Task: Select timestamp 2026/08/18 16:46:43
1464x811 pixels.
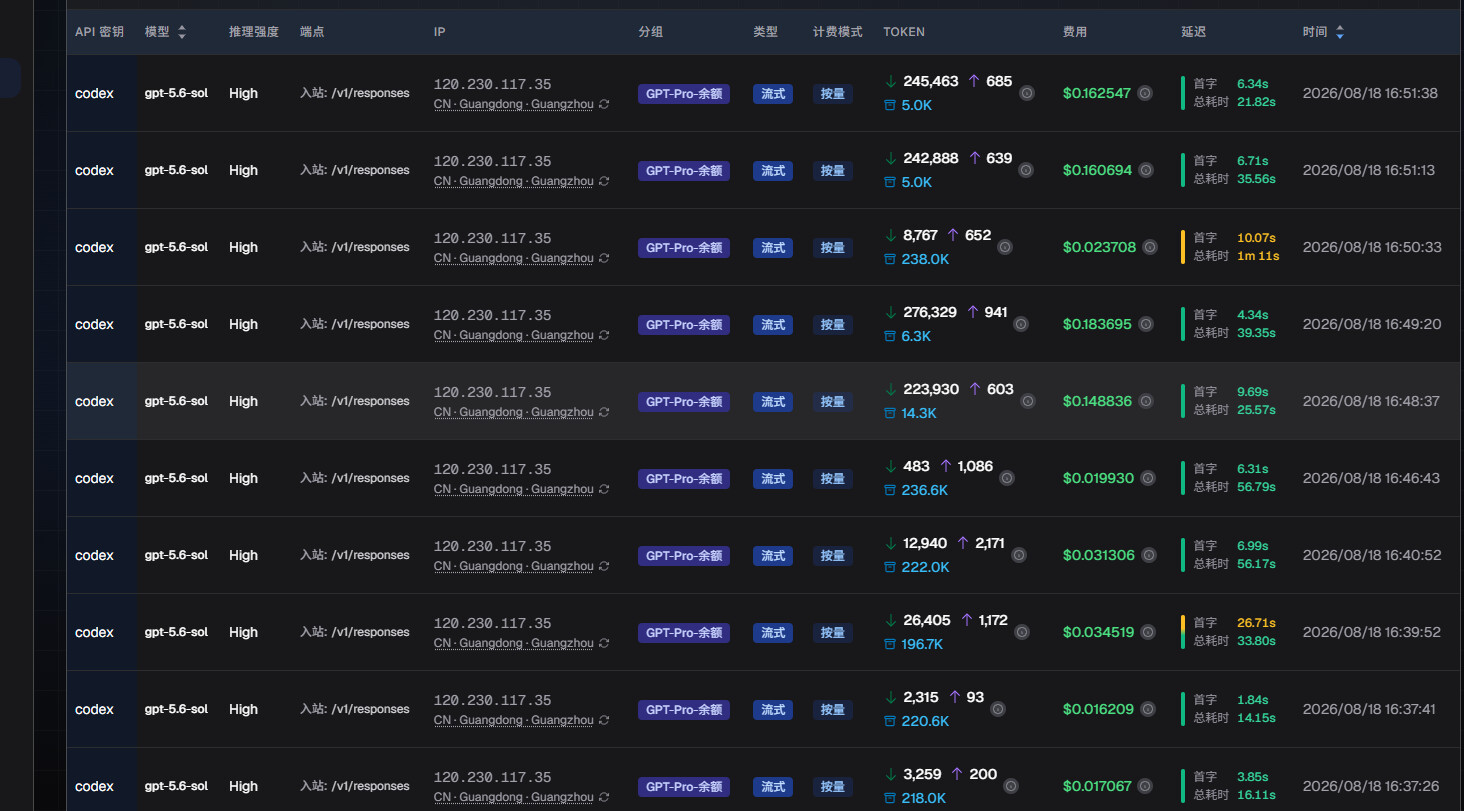Action: 1371,478
